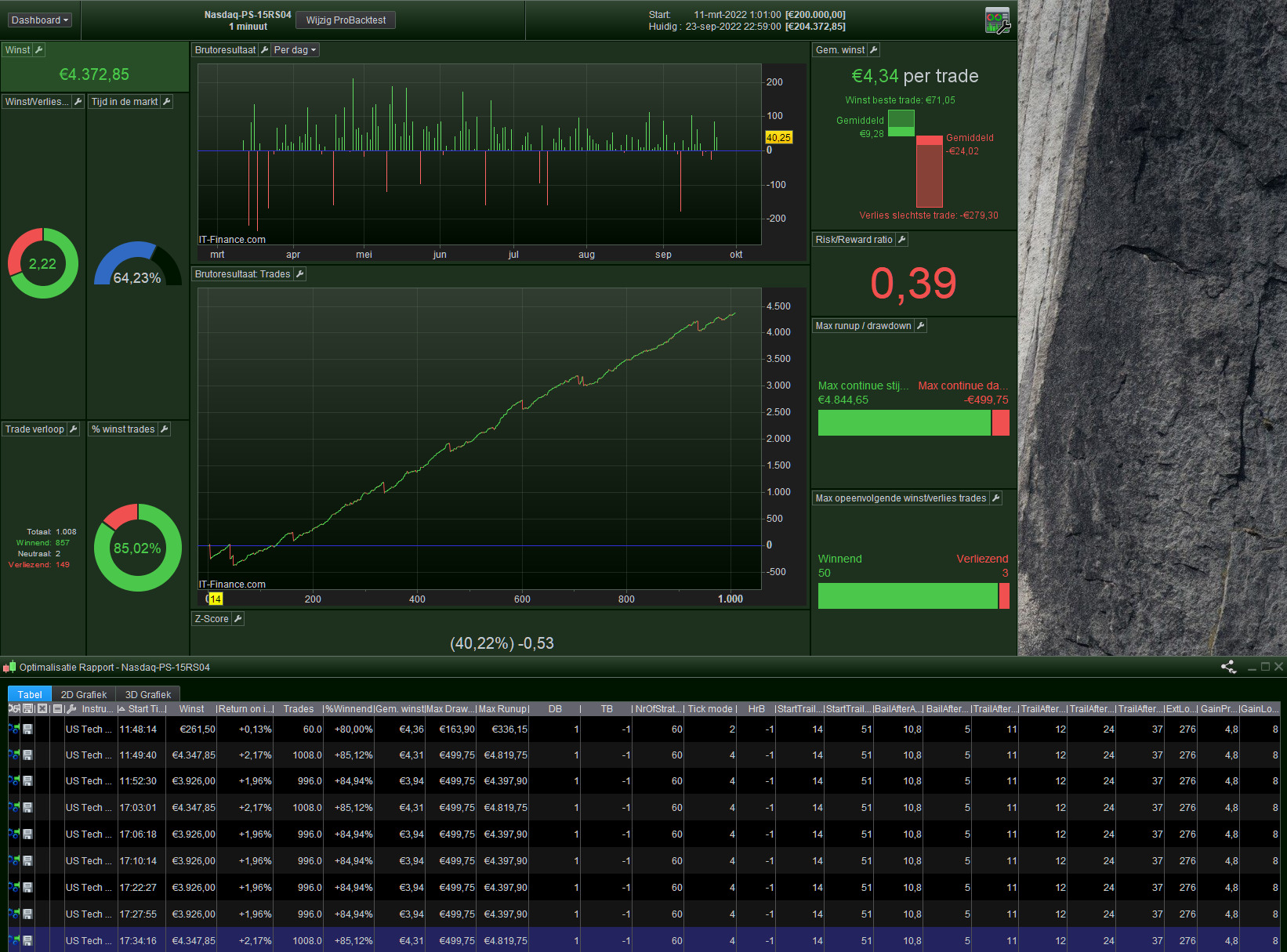Click the Trades column header

pos(299,709)
